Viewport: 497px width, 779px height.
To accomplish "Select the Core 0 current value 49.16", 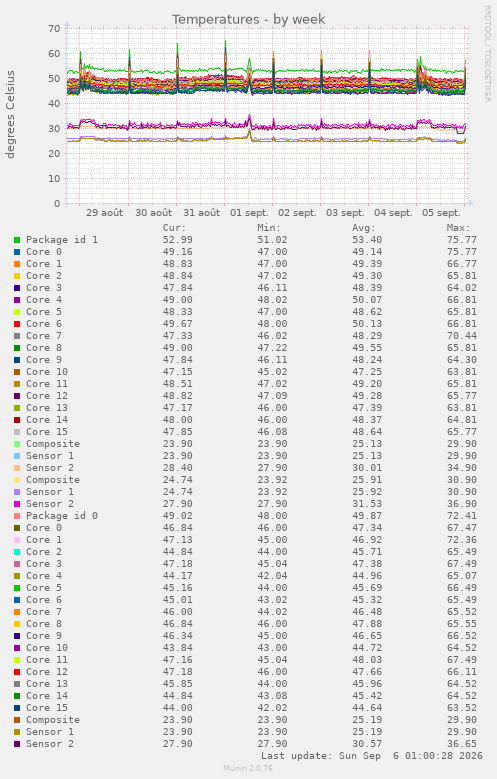I will point(177,252).
